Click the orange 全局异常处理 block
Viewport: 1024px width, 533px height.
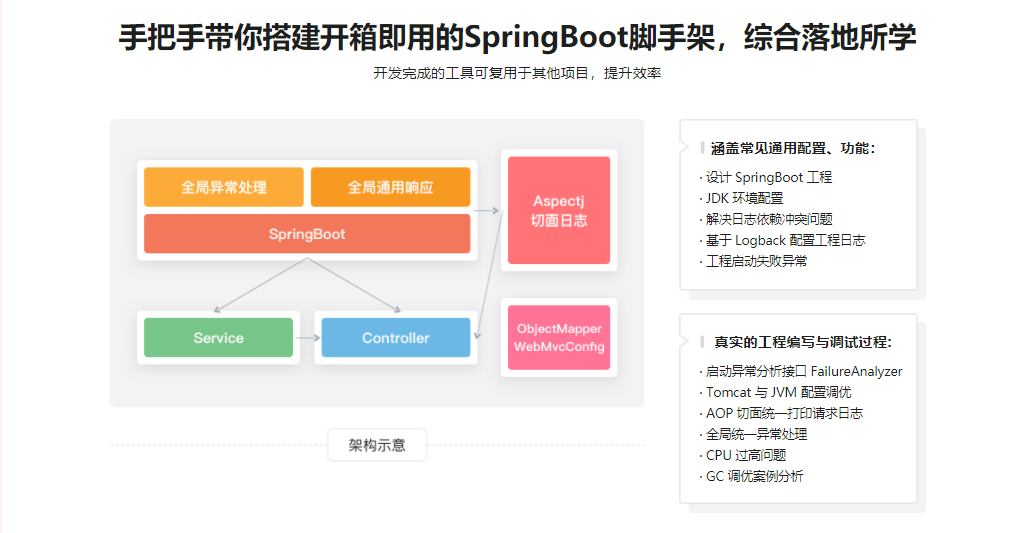223,187
